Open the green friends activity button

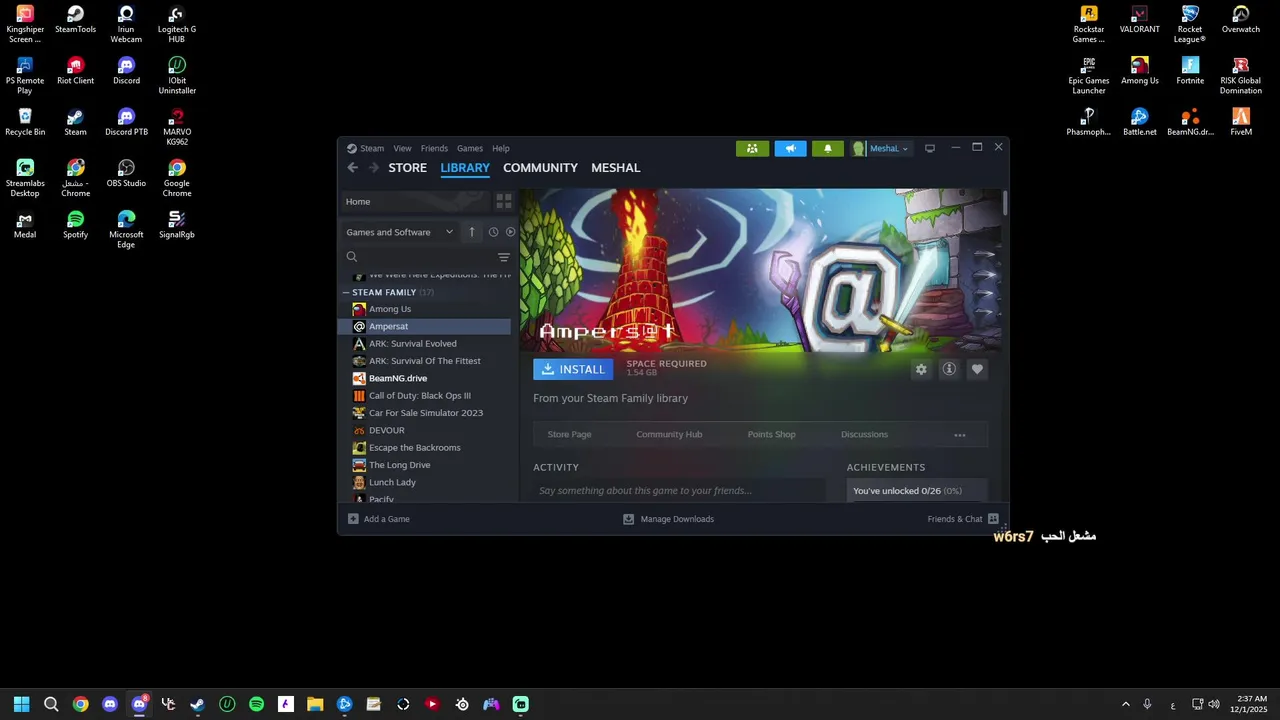tap(752, 149)
